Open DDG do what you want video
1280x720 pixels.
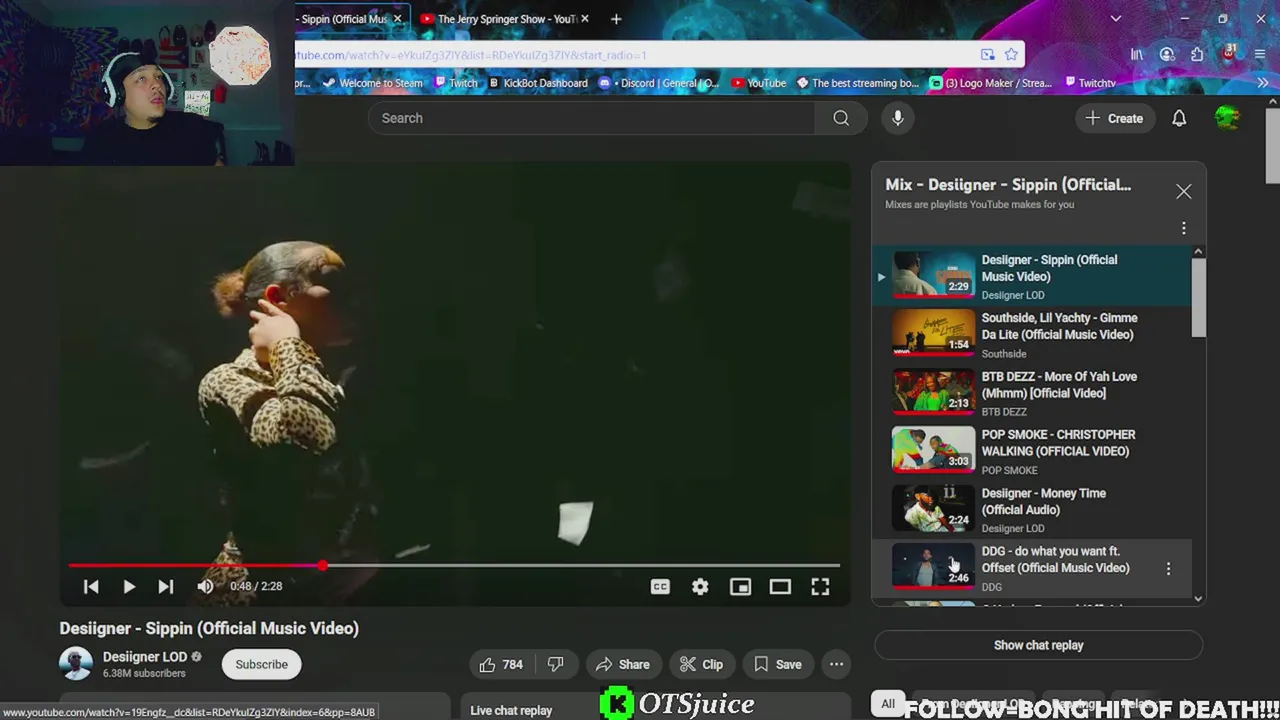pyautogui.click(x=1032, y=568)
